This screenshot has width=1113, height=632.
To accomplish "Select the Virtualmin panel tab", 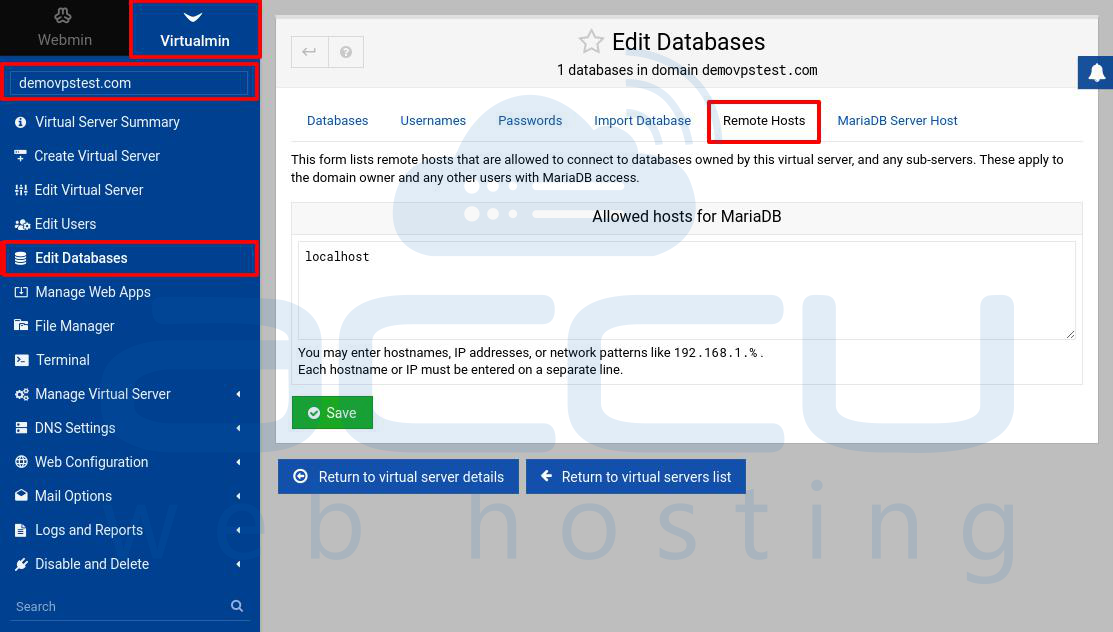I will 194,28.
